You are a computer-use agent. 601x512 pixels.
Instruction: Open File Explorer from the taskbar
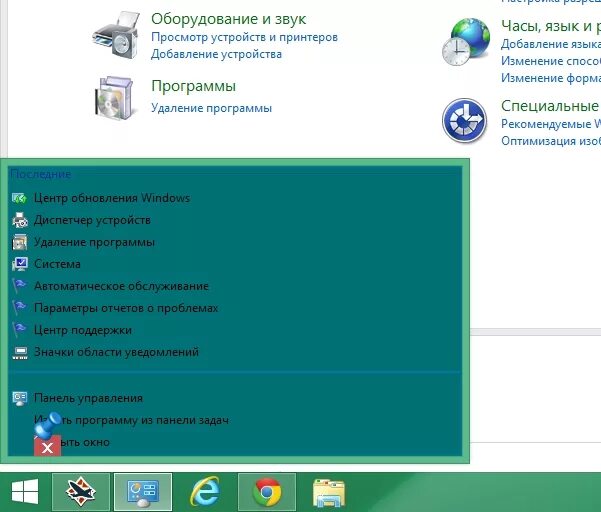329,492
